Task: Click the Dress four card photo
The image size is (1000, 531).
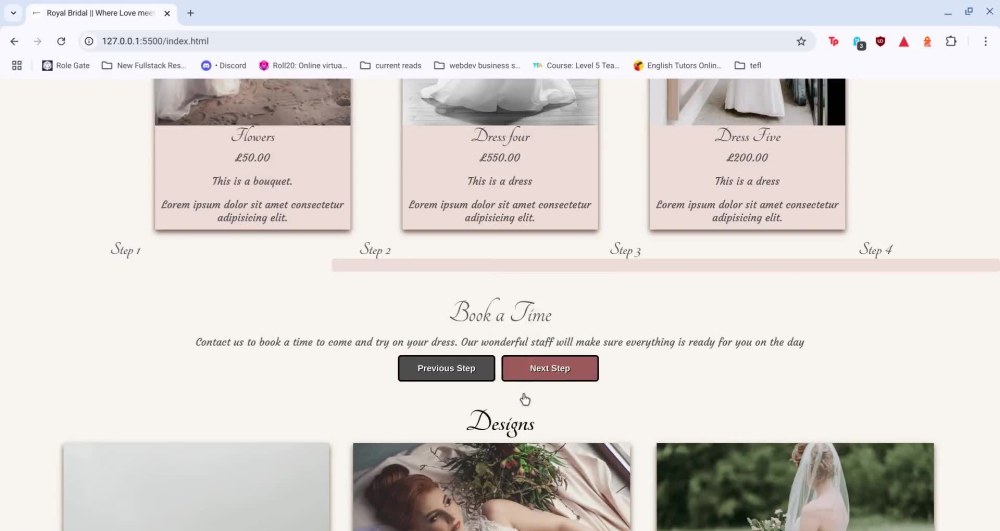Action: click(x=501, y=102)
